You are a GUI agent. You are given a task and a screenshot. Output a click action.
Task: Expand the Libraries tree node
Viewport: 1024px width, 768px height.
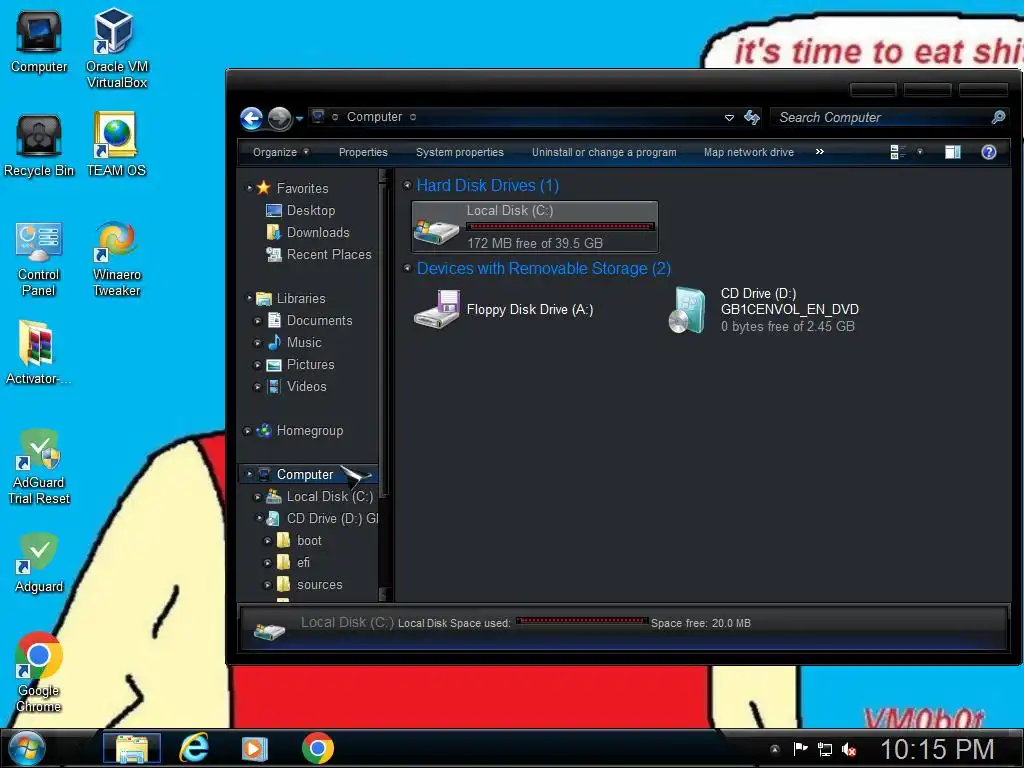click(249, 298)
